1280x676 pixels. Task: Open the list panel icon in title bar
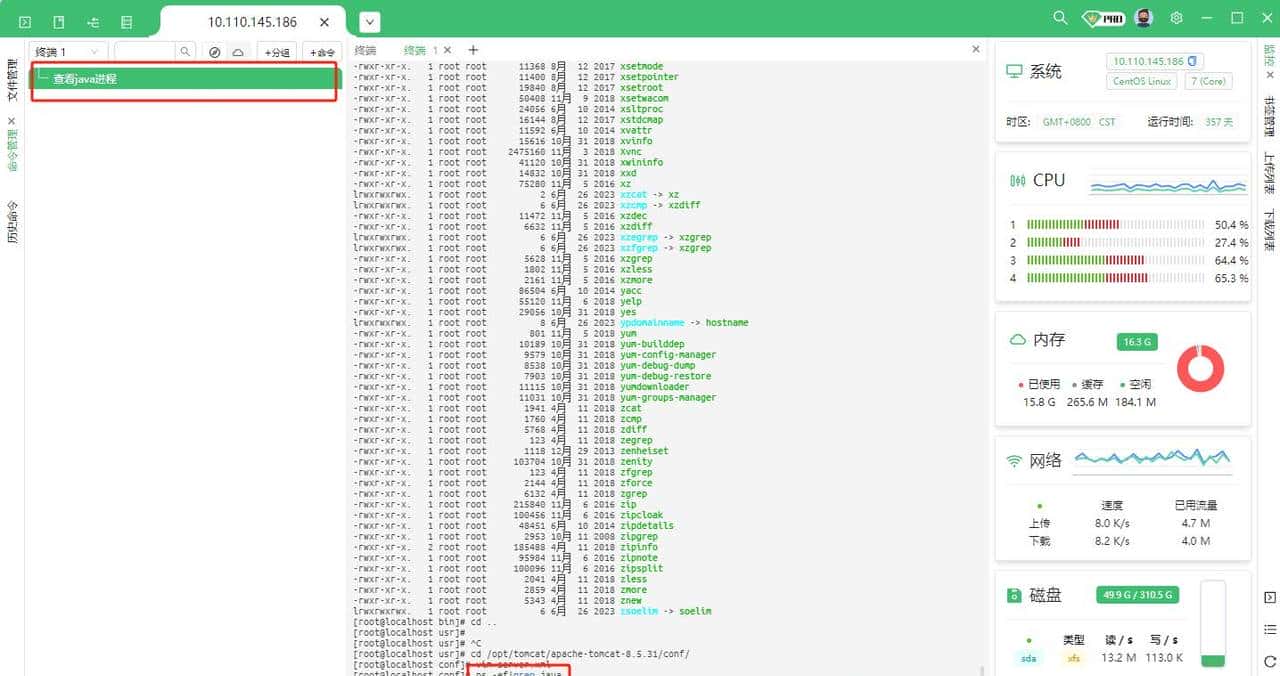pyautogui.click(x=126, y=21)
